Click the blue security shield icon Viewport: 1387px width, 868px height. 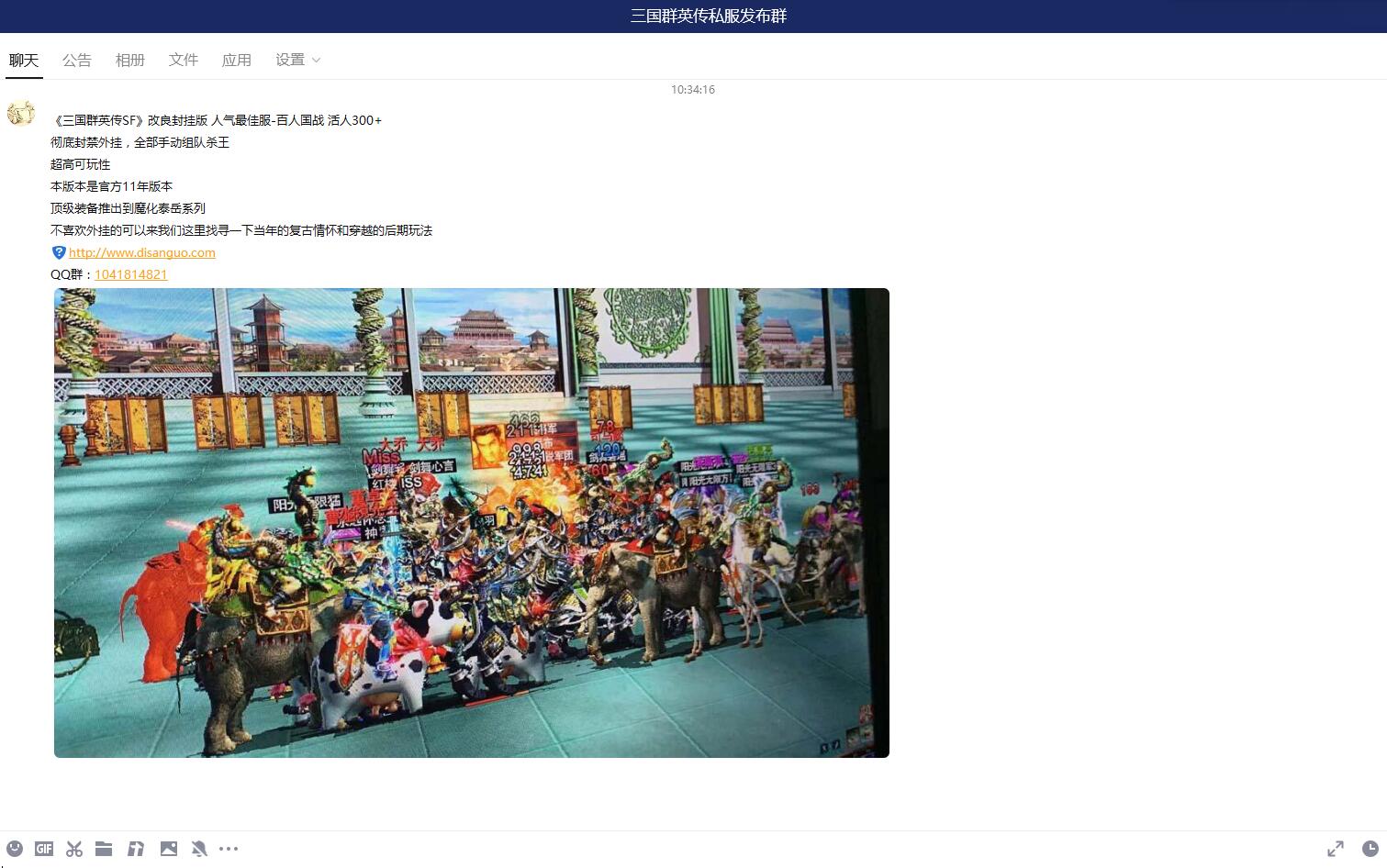coord(59,252)
